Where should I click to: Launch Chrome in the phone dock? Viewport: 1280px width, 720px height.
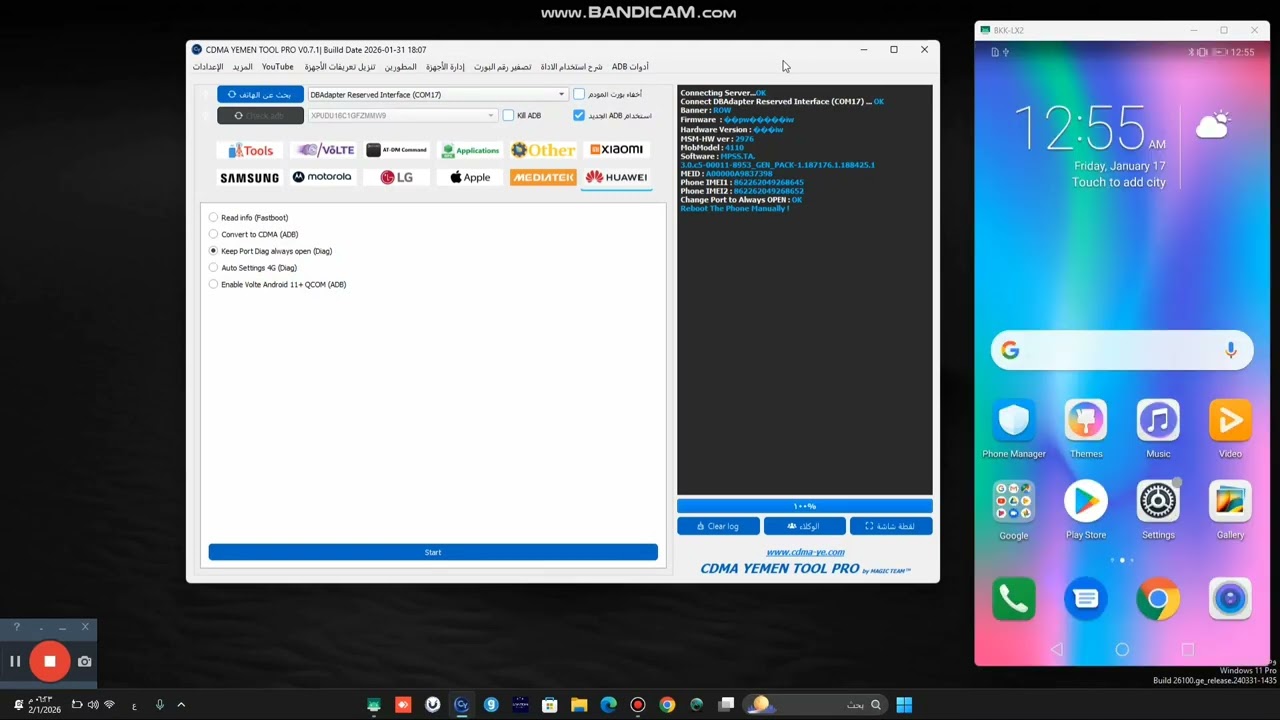[1158, 598]
